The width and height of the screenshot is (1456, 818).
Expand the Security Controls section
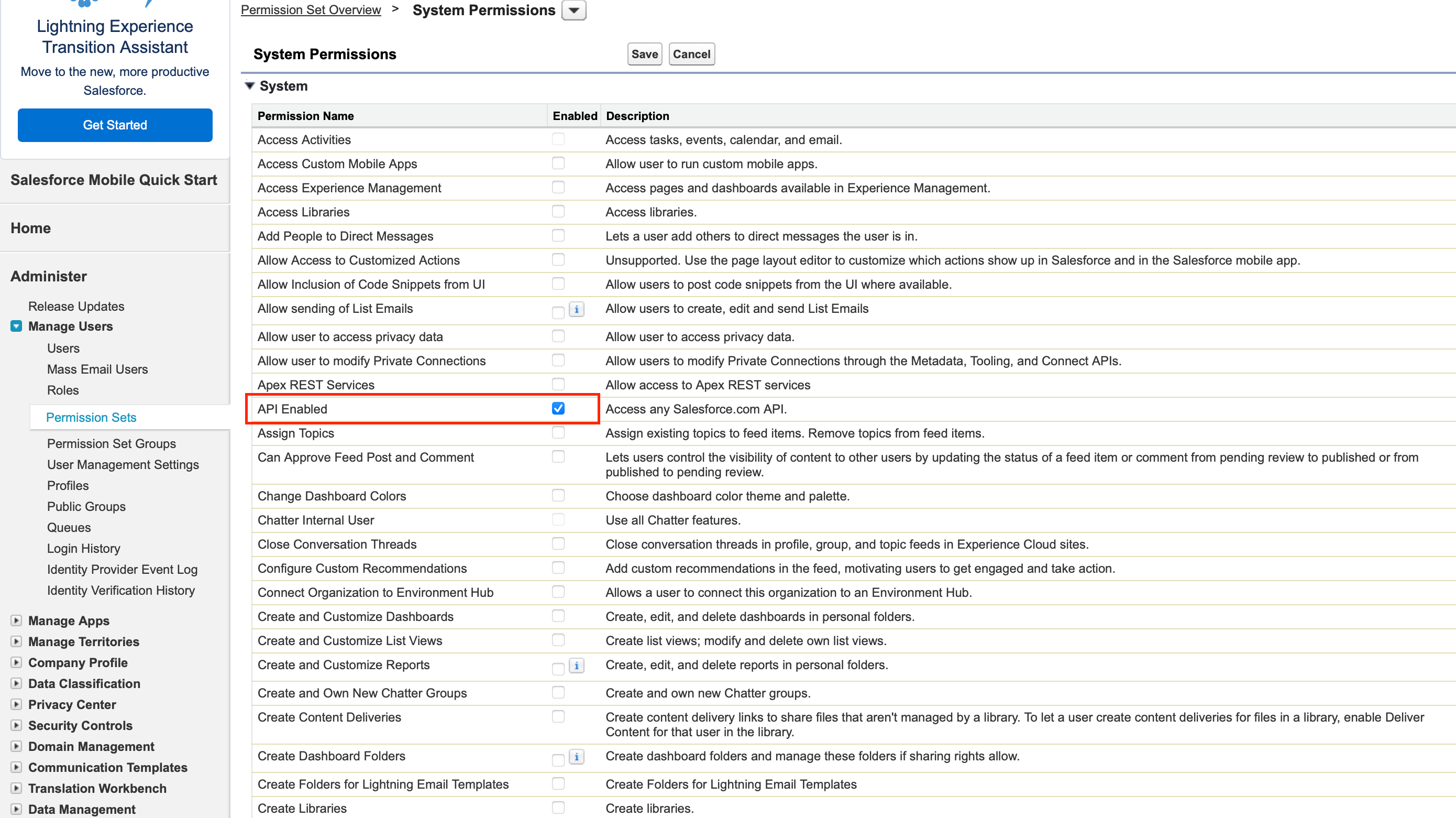click(x=16, y=725)
